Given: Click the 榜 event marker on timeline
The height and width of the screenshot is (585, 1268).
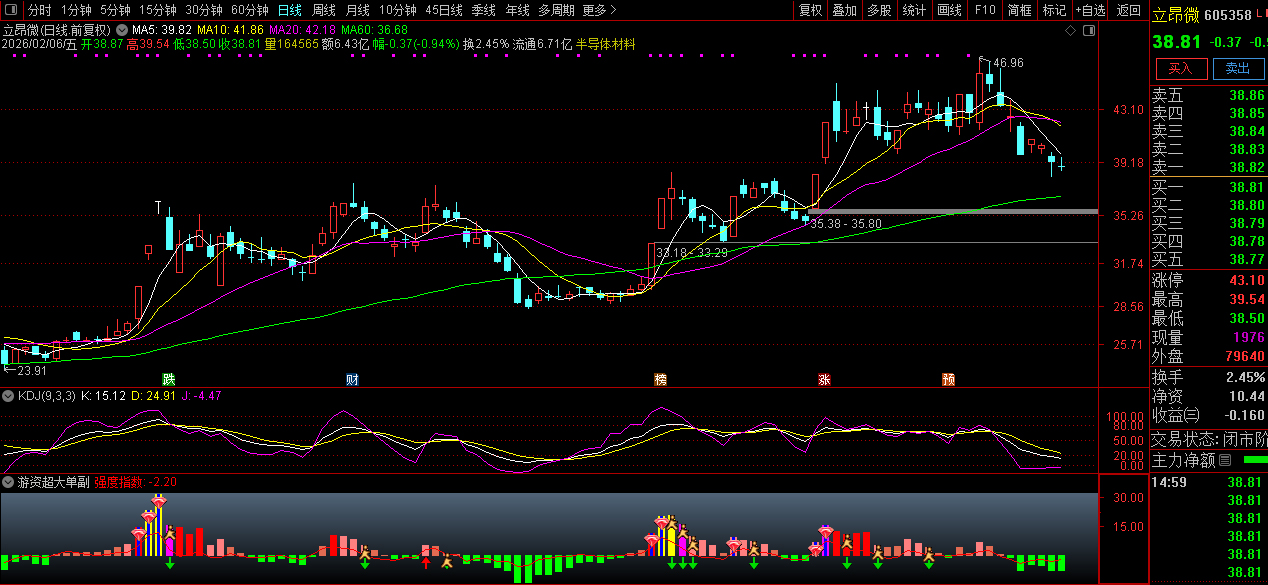Looking at the screenshot, I should (660, 379).
